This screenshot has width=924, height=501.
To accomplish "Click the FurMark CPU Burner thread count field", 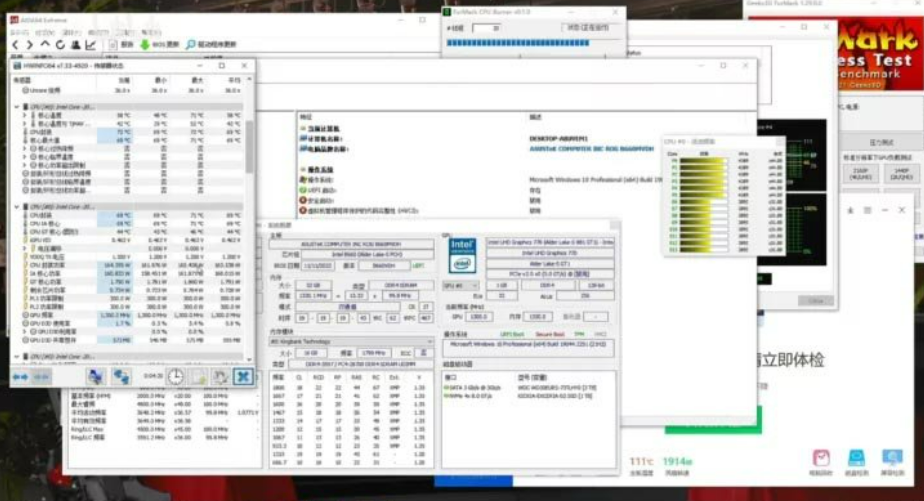I will 487,28.
